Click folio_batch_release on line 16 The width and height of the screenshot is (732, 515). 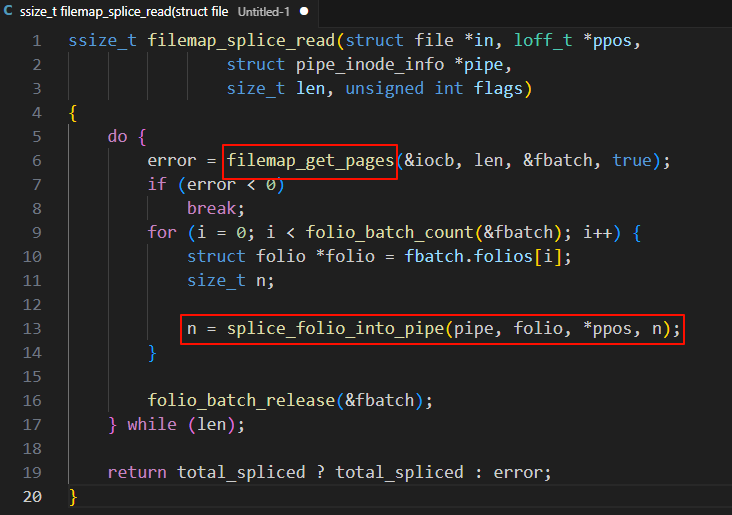pos(241,401)
